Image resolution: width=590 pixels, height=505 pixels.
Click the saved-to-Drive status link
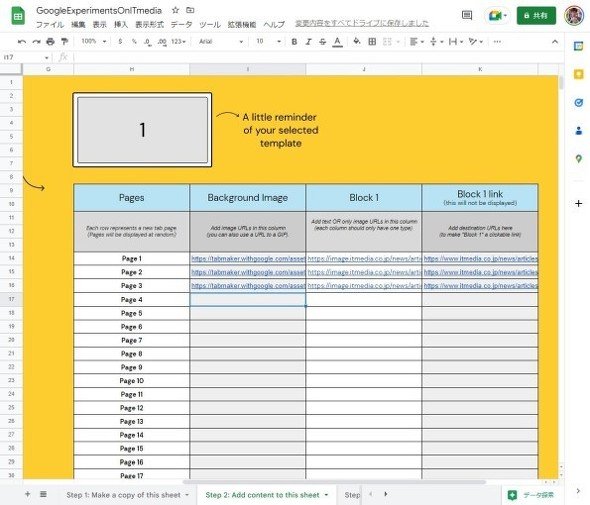pyautogui.click(x=362, y=23)
